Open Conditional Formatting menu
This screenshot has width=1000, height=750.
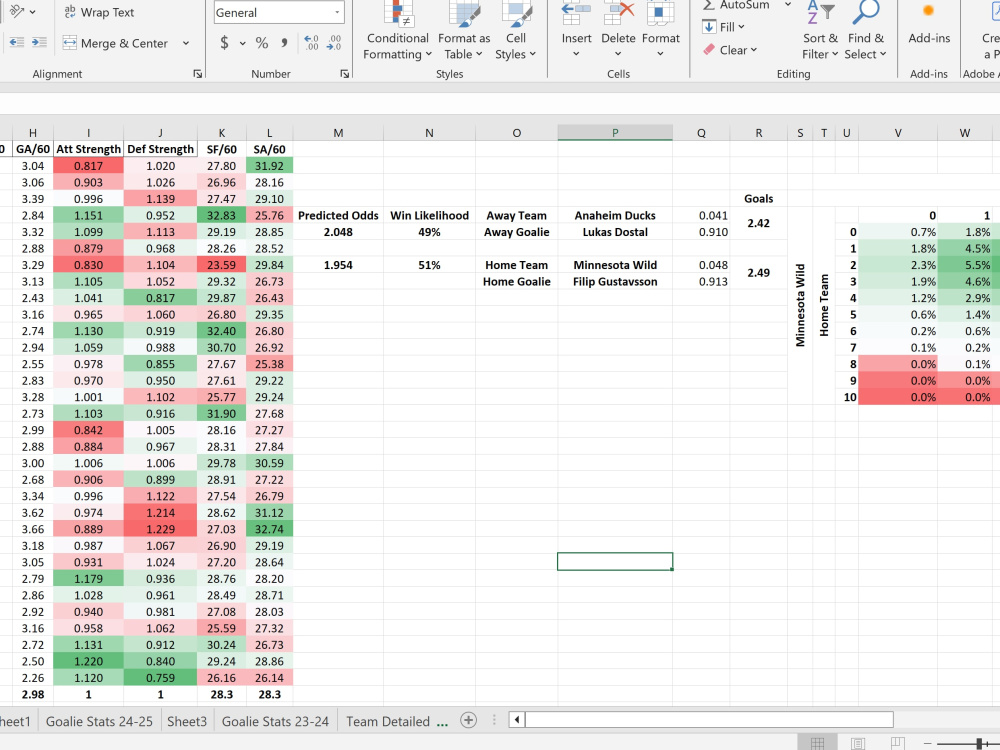tap(397, 31)
